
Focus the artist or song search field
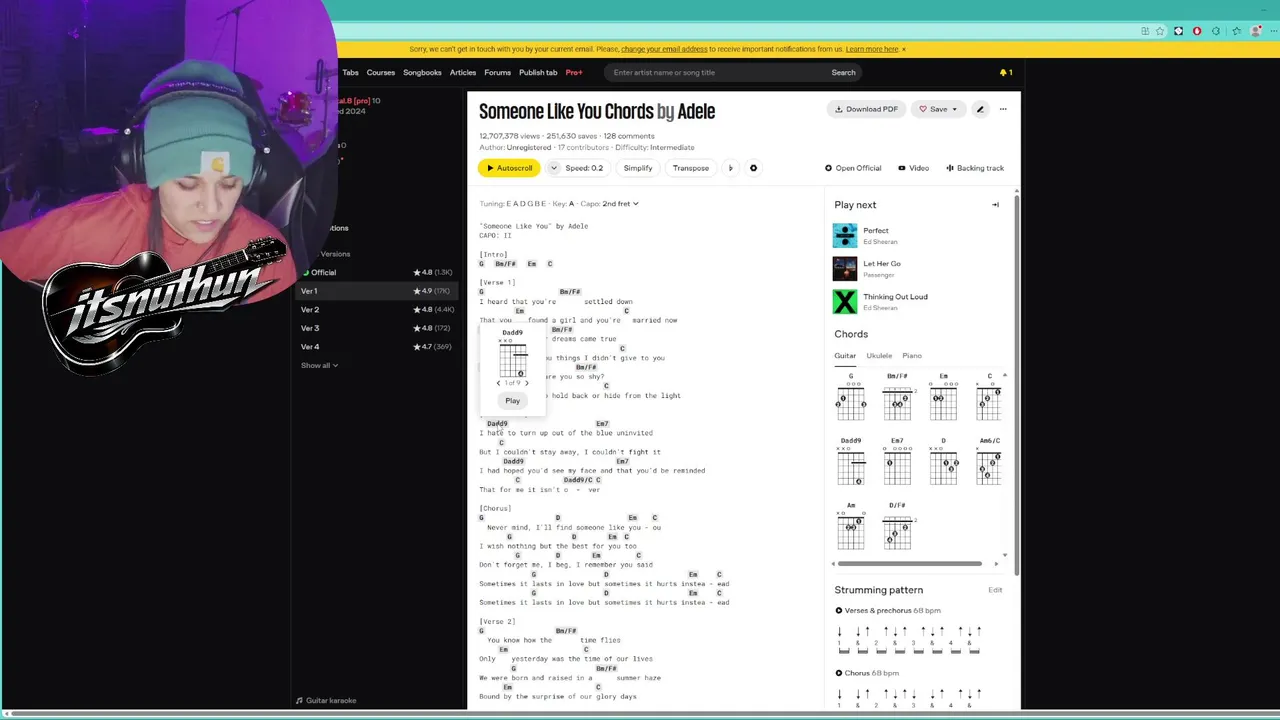715,72
